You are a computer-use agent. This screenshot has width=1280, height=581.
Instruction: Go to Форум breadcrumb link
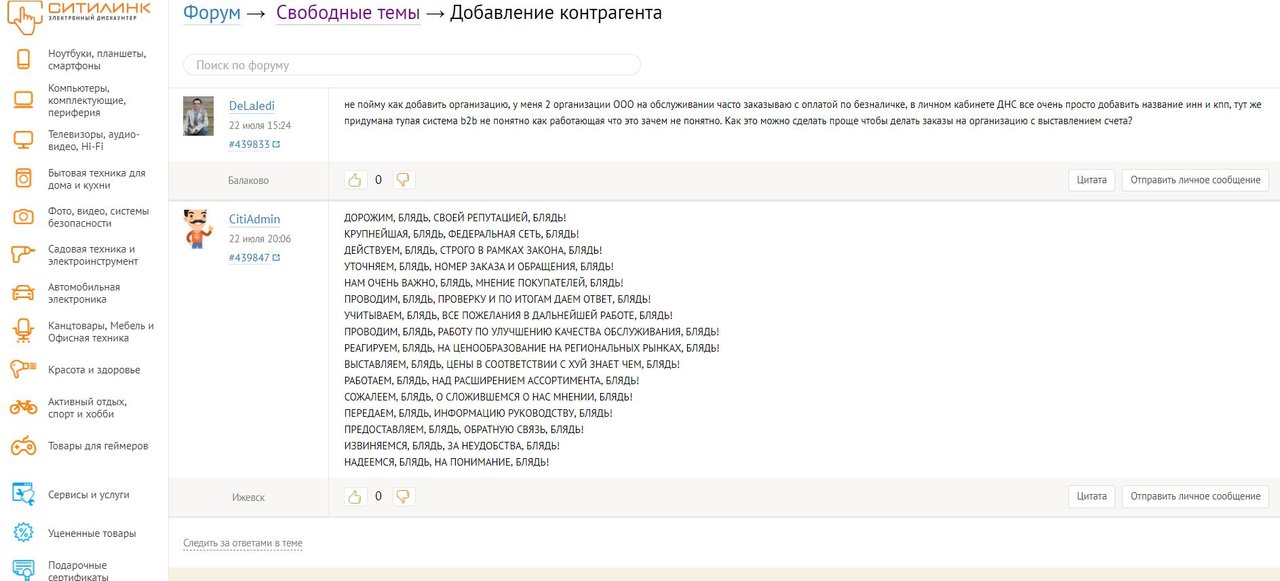[x=211, y=13]
